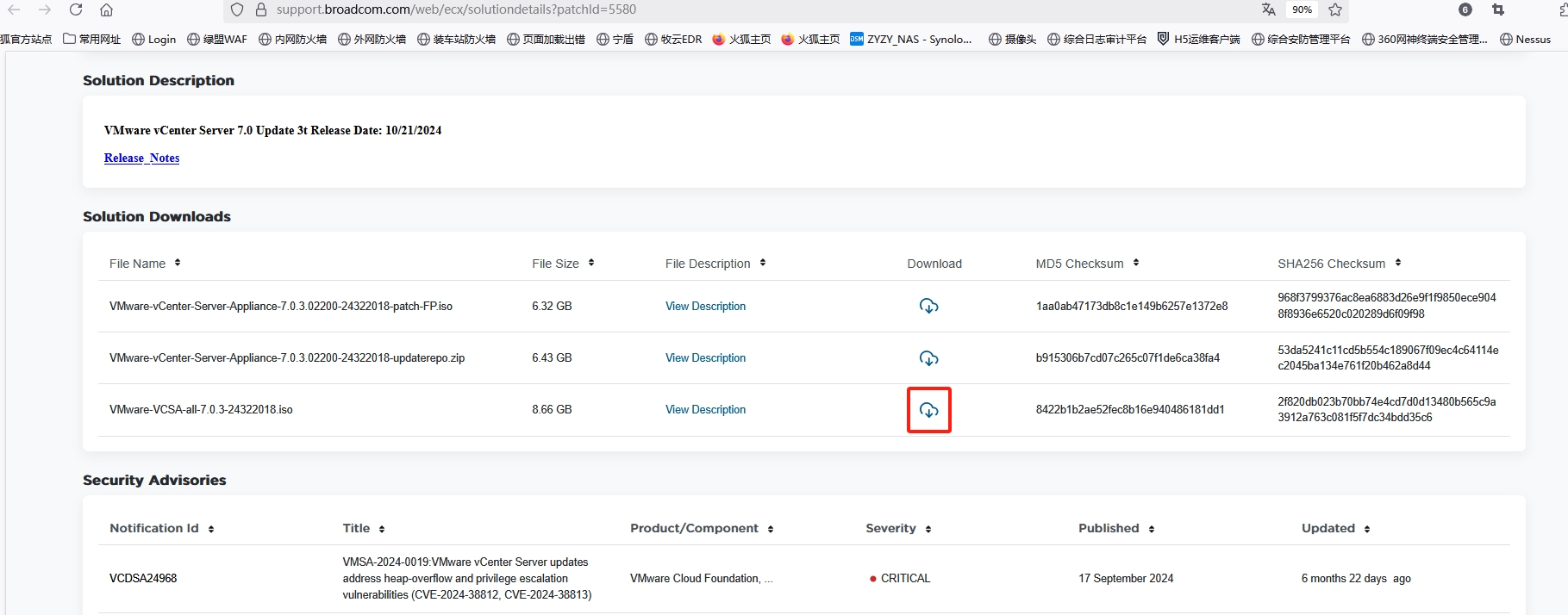Viewport: 1568px width, 615px height.
Task: Select the 6.43 GB file size cell
Action: click(552, 357)
